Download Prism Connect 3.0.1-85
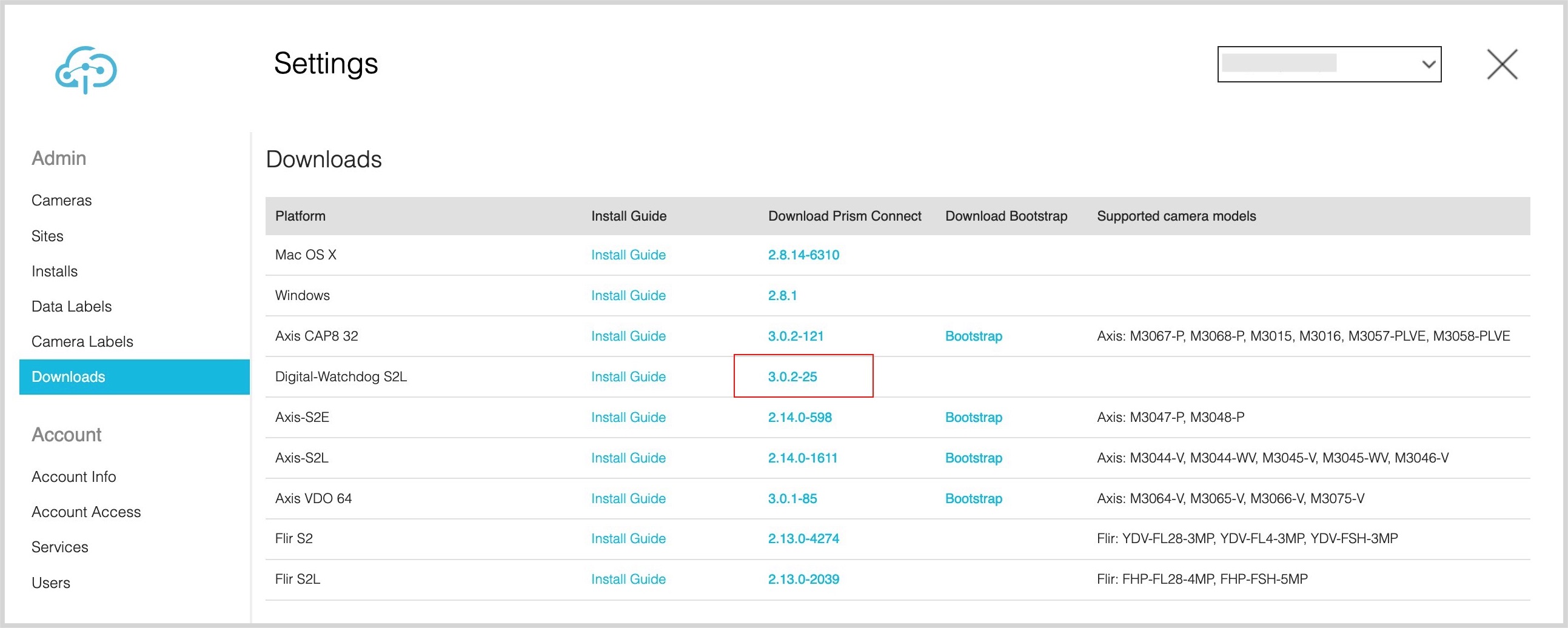Viewport: 1568px width, 628px height. [x=792, y=498]
